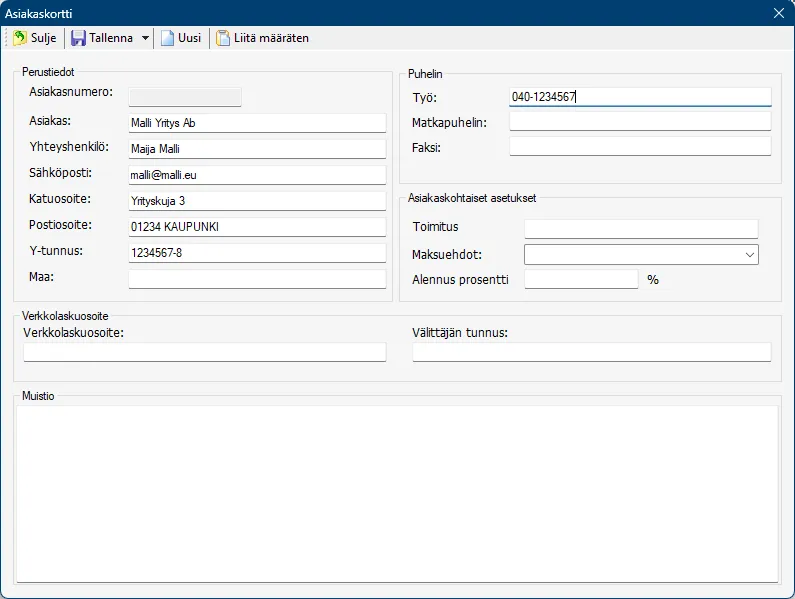Click the Alennus prosentti field
795x599 pixels.
(x=580, y=280)
